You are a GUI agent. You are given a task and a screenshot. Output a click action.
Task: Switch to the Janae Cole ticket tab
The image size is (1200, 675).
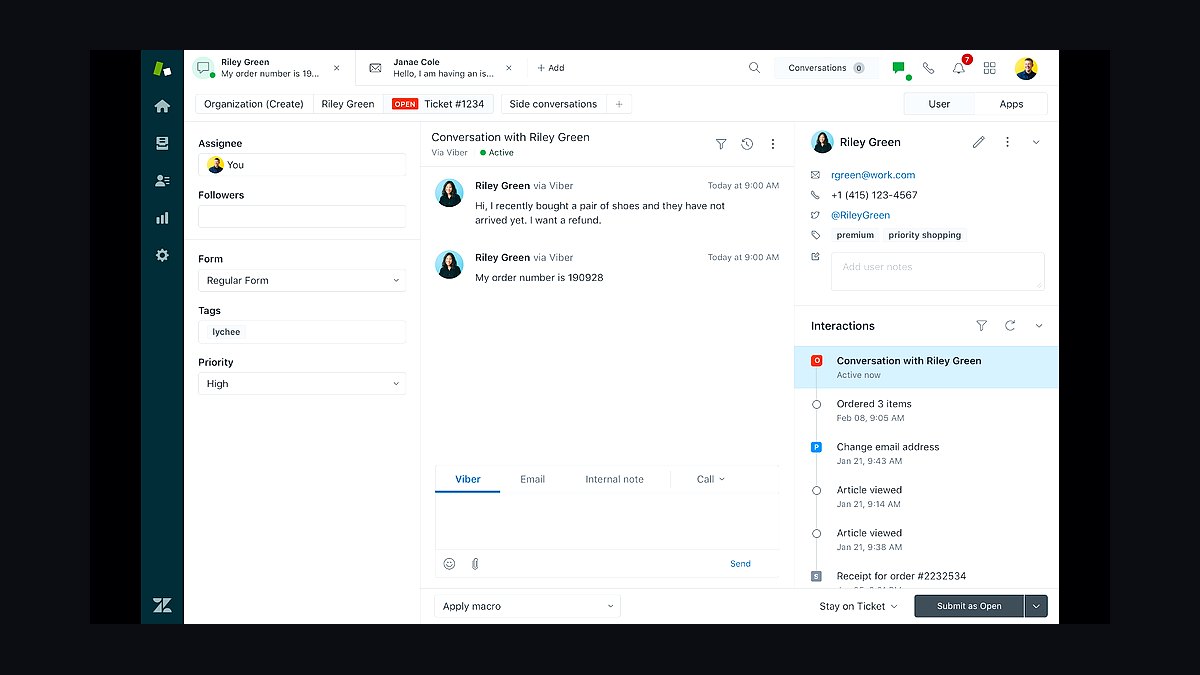point(441,68)
